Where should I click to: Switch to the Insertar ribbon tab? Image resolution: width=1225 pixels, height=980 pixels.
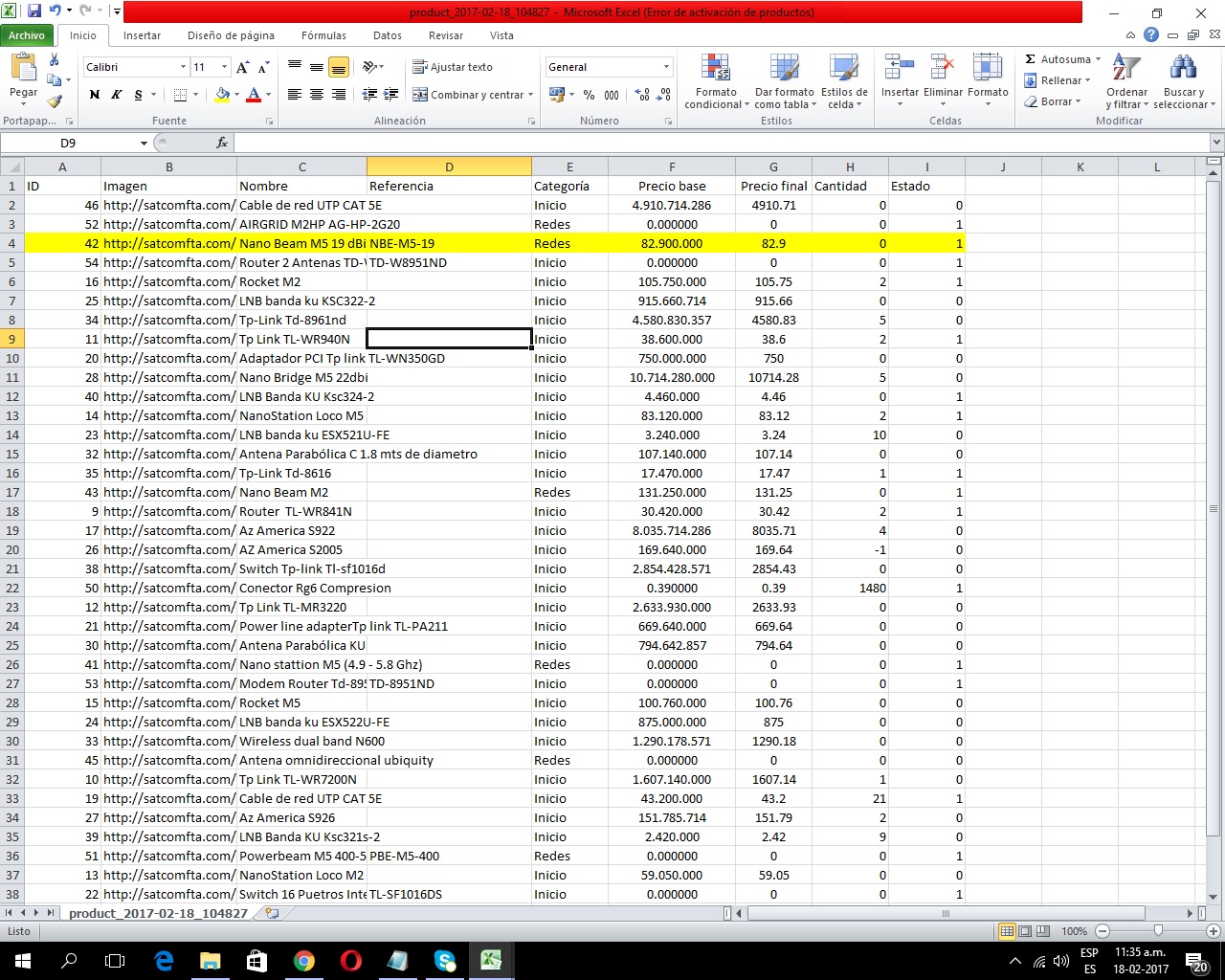142,35
